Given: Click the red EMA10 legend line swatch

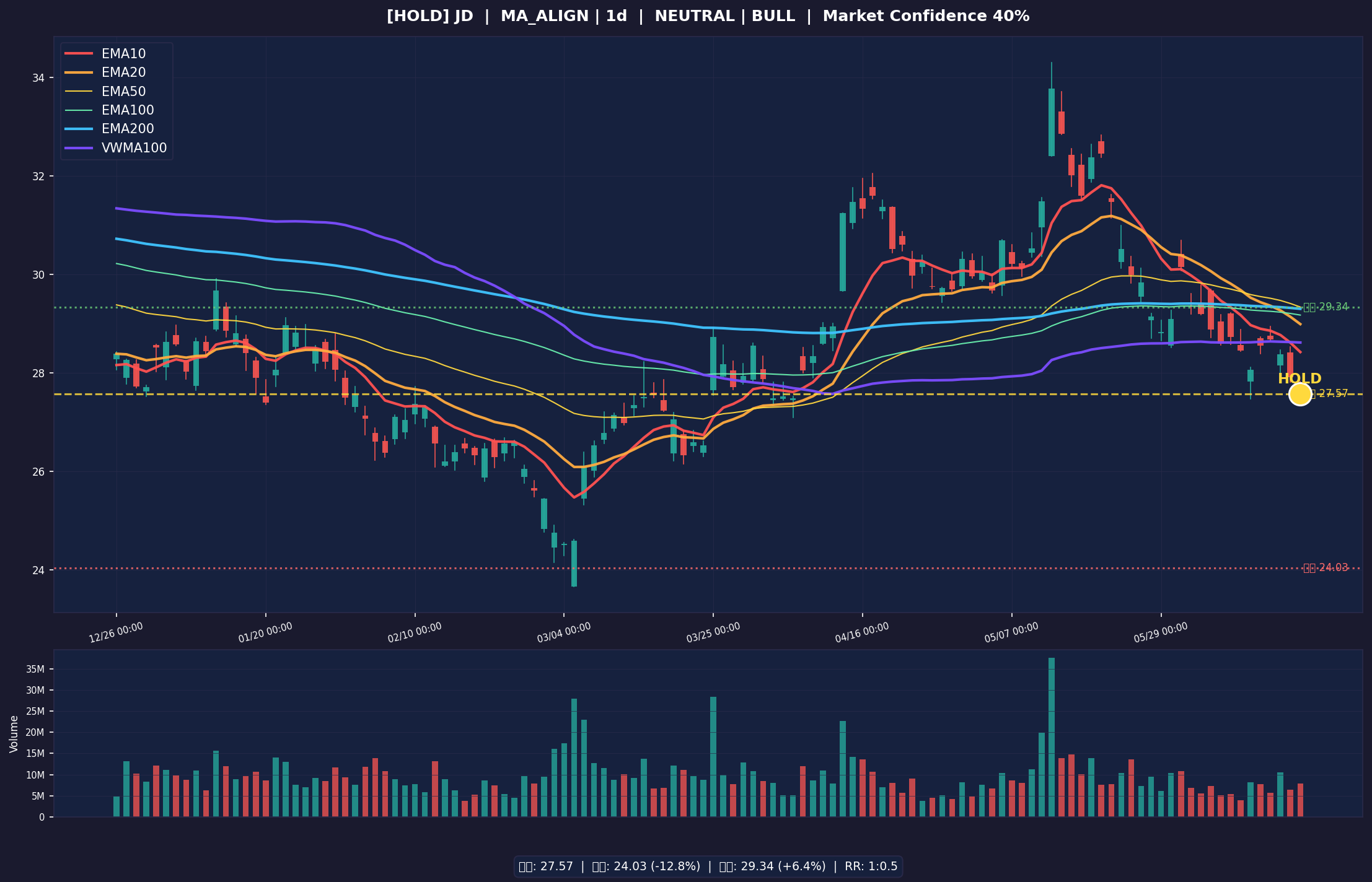Looking at the screenshot, I should tap(79, 54).
